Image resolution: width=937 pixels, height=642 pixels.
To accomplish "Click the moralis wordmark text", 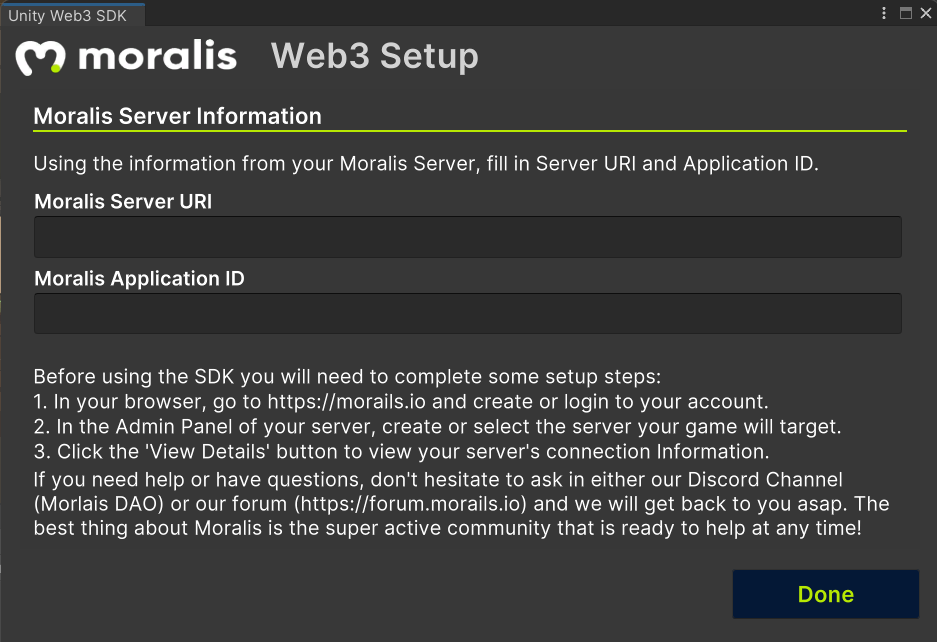I will (158, 57).
